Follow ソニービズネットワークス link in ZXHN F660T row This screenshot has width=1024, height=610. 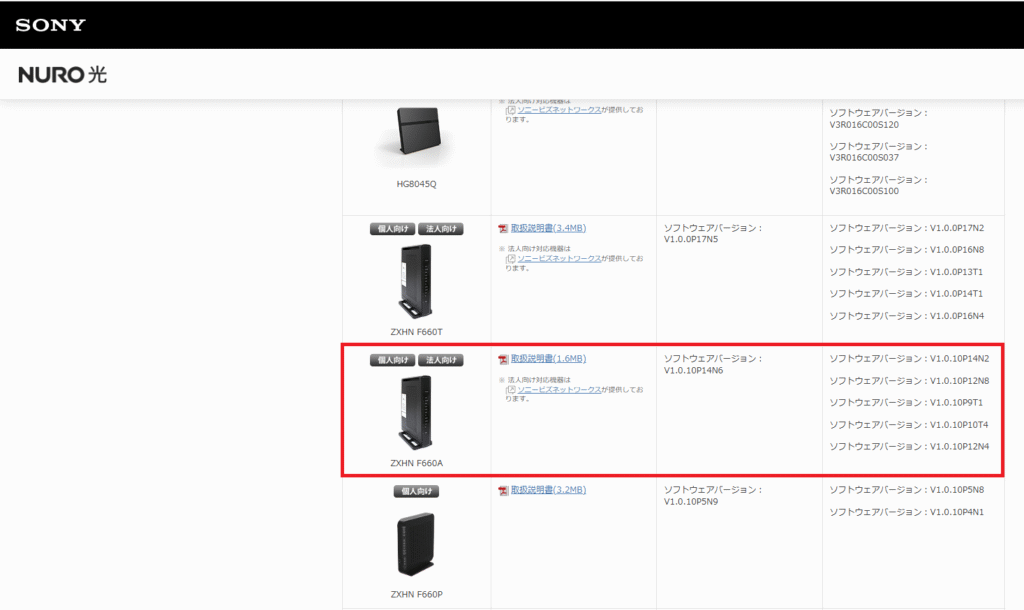pos(559,259)
